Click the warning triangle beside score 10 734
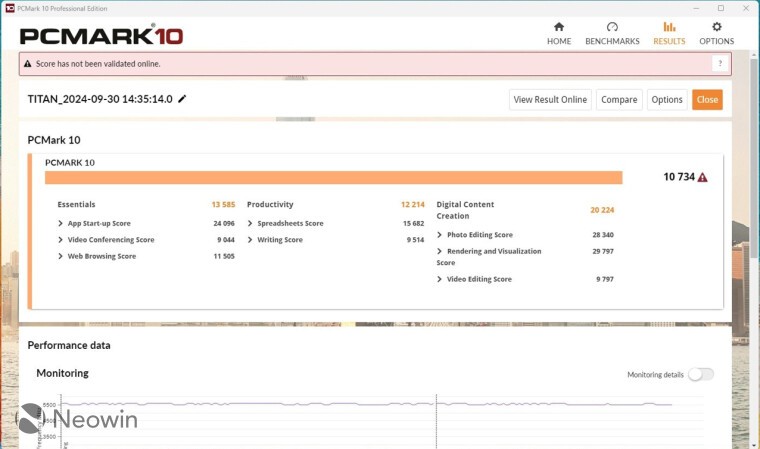This screenshot has width=760, height=449. point(703,177)
